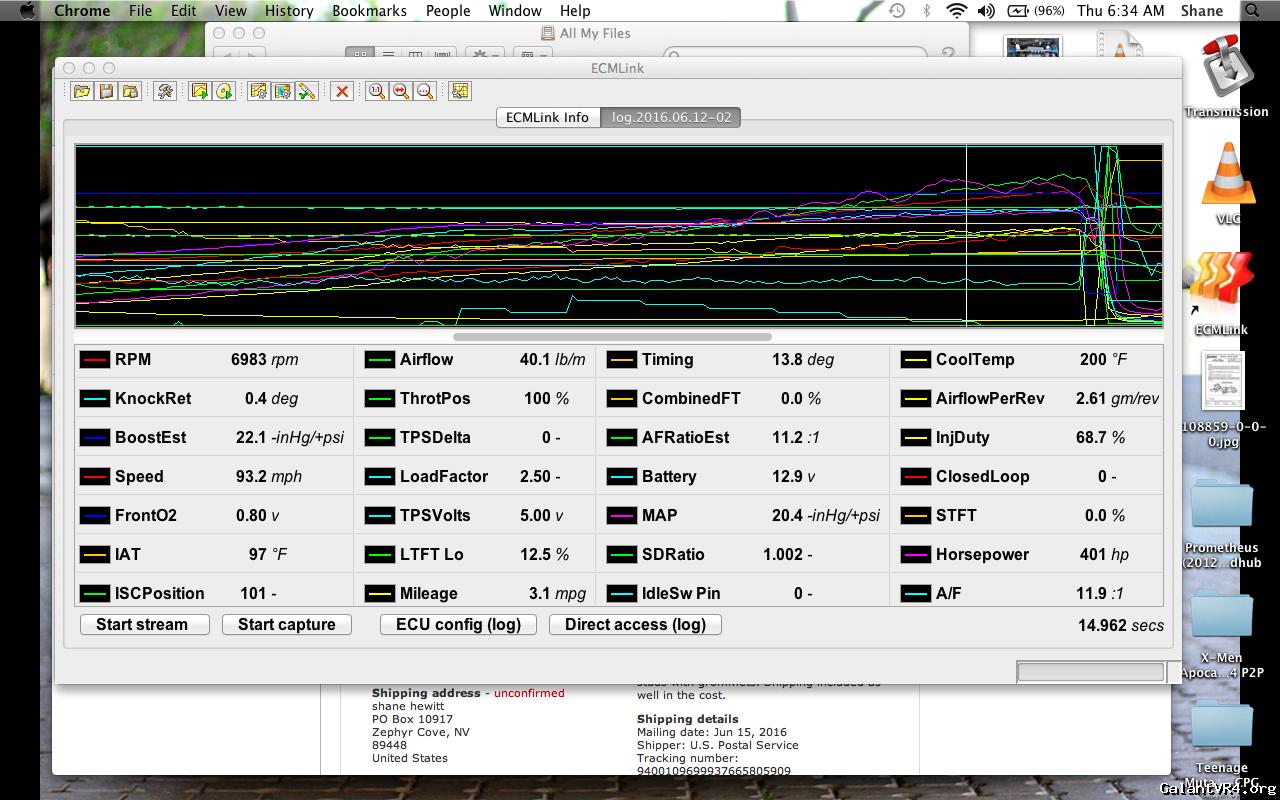Click the horizontal scrollbar under the graph
The image size is (1280, 800).
[x=612, y=337]
